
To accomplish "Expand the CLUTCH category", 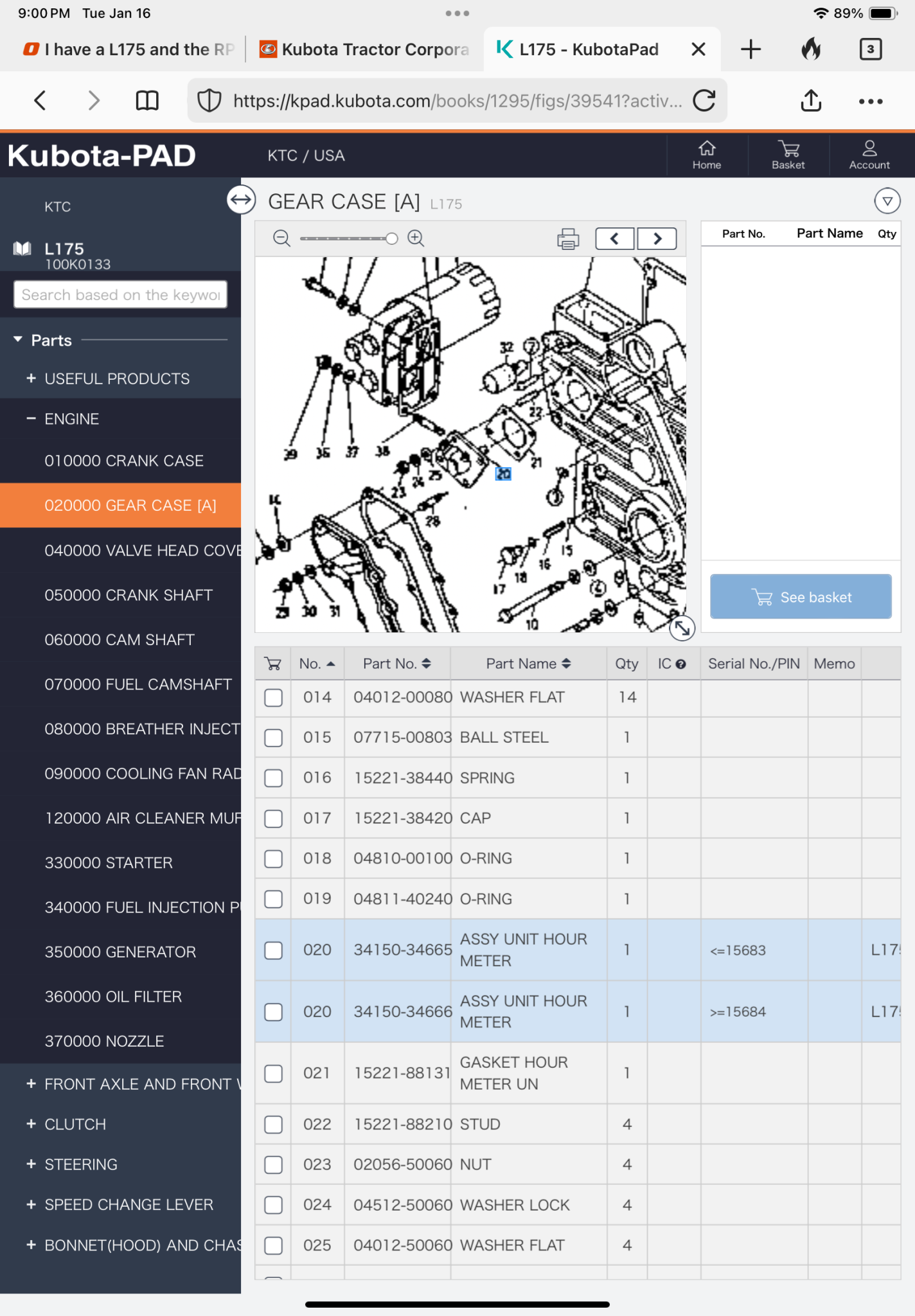I will click(x=31, y=1124).
